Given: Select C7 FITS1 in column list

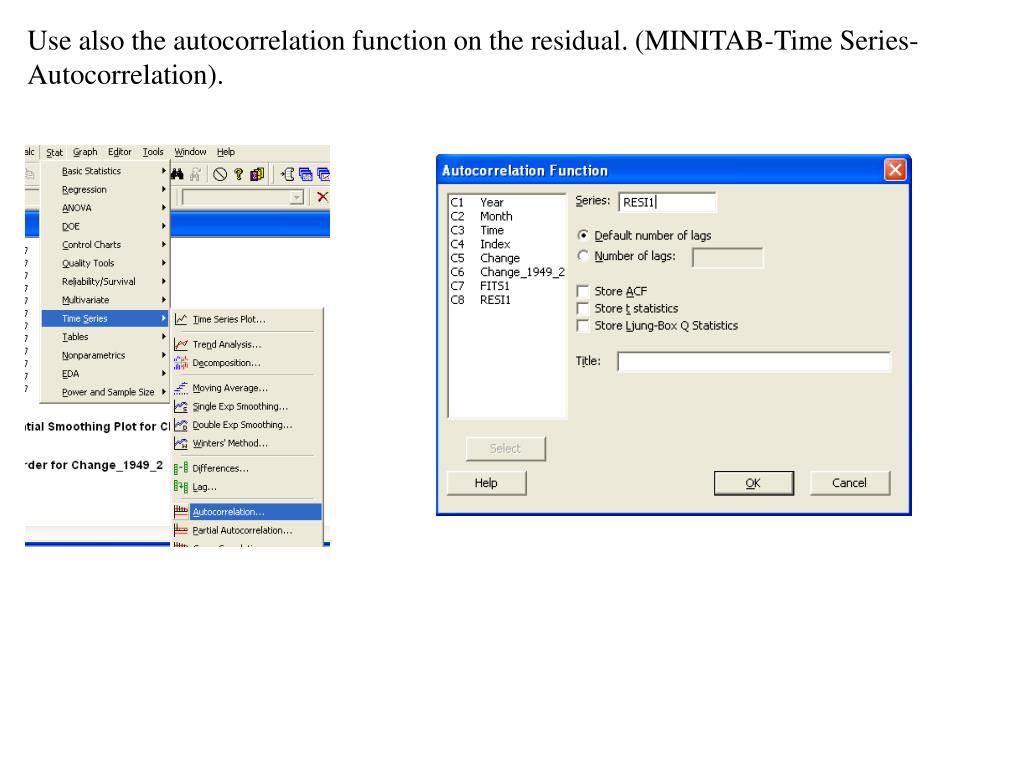Looking at the screenshot, I should tap(481, 286).
